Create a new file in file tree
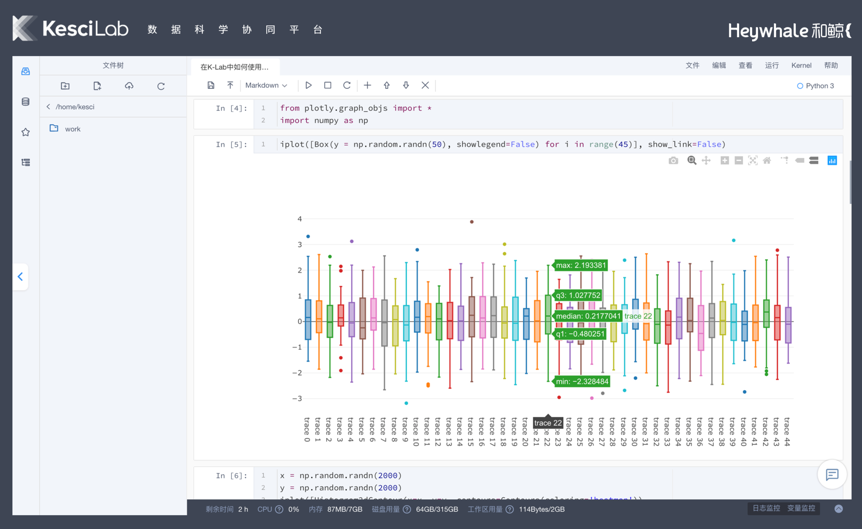This screenshot has height=529, width=862. (97, 86)
